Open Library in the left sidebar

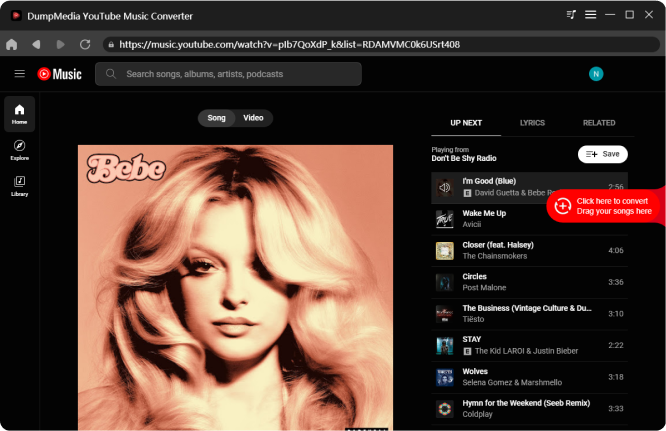[20, 186]
